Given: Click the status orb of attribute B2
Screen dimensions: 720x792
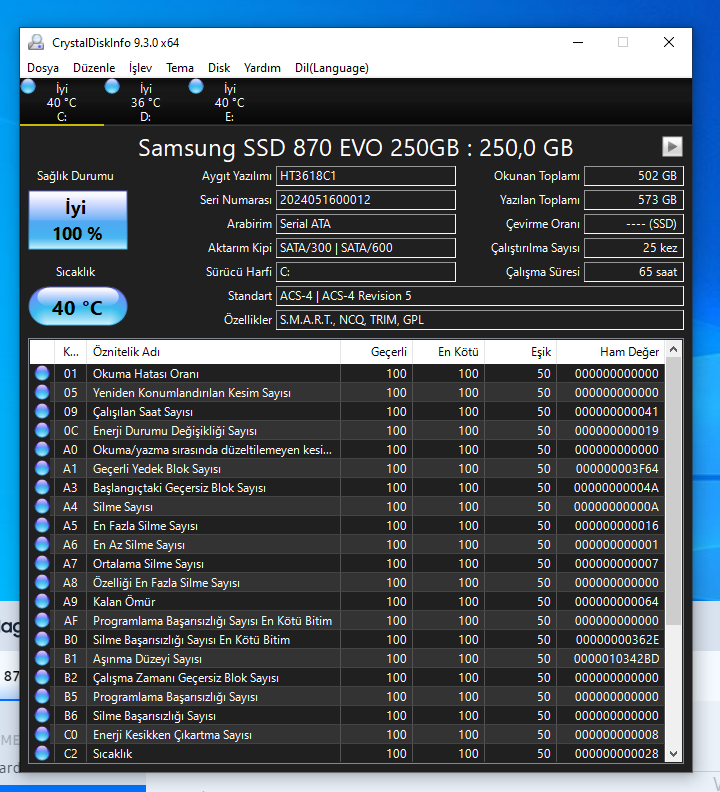Looking at the screenshot, I should pos(42,677).
